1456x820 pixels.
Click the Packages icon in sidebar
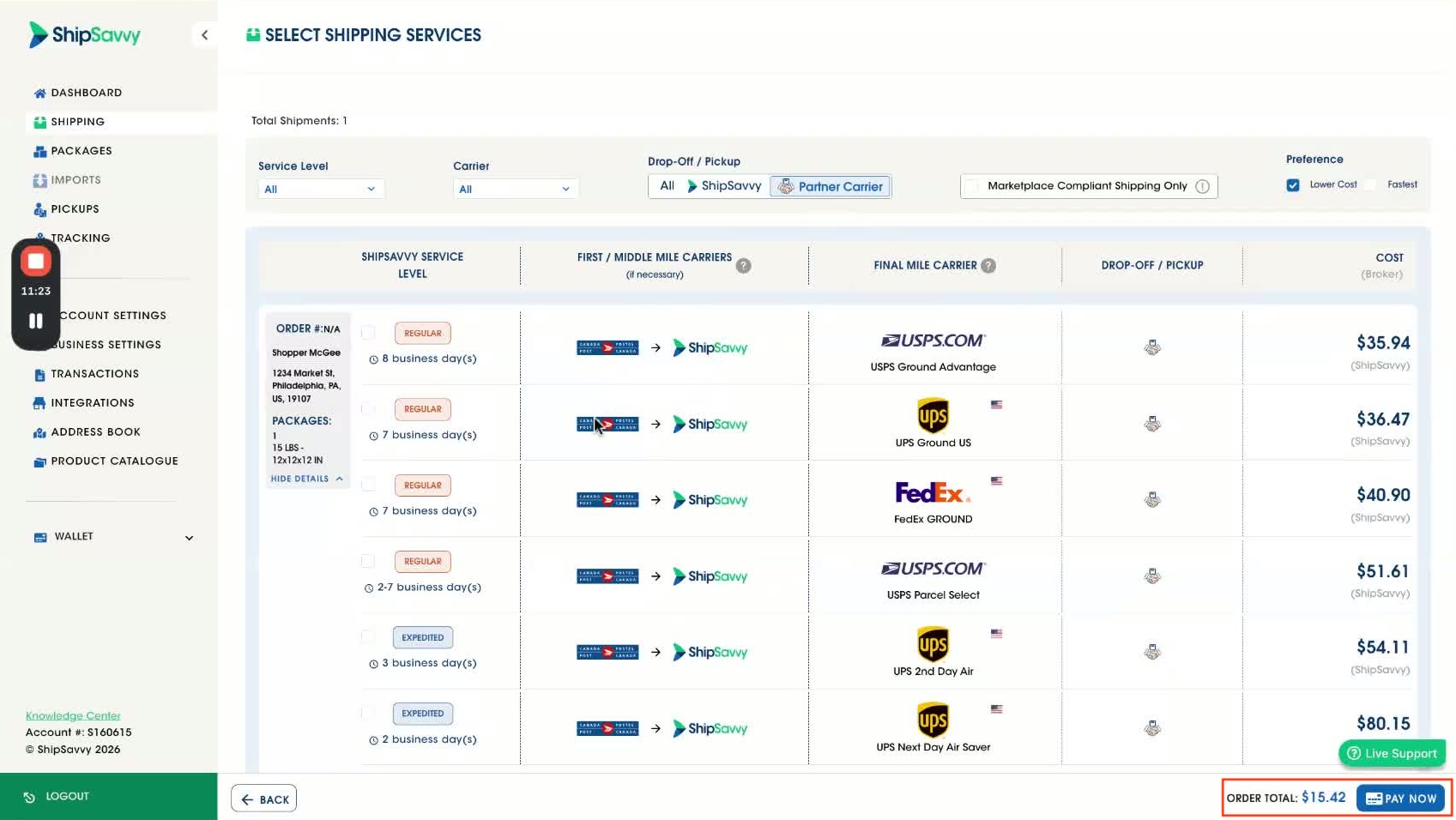[39, 151]
